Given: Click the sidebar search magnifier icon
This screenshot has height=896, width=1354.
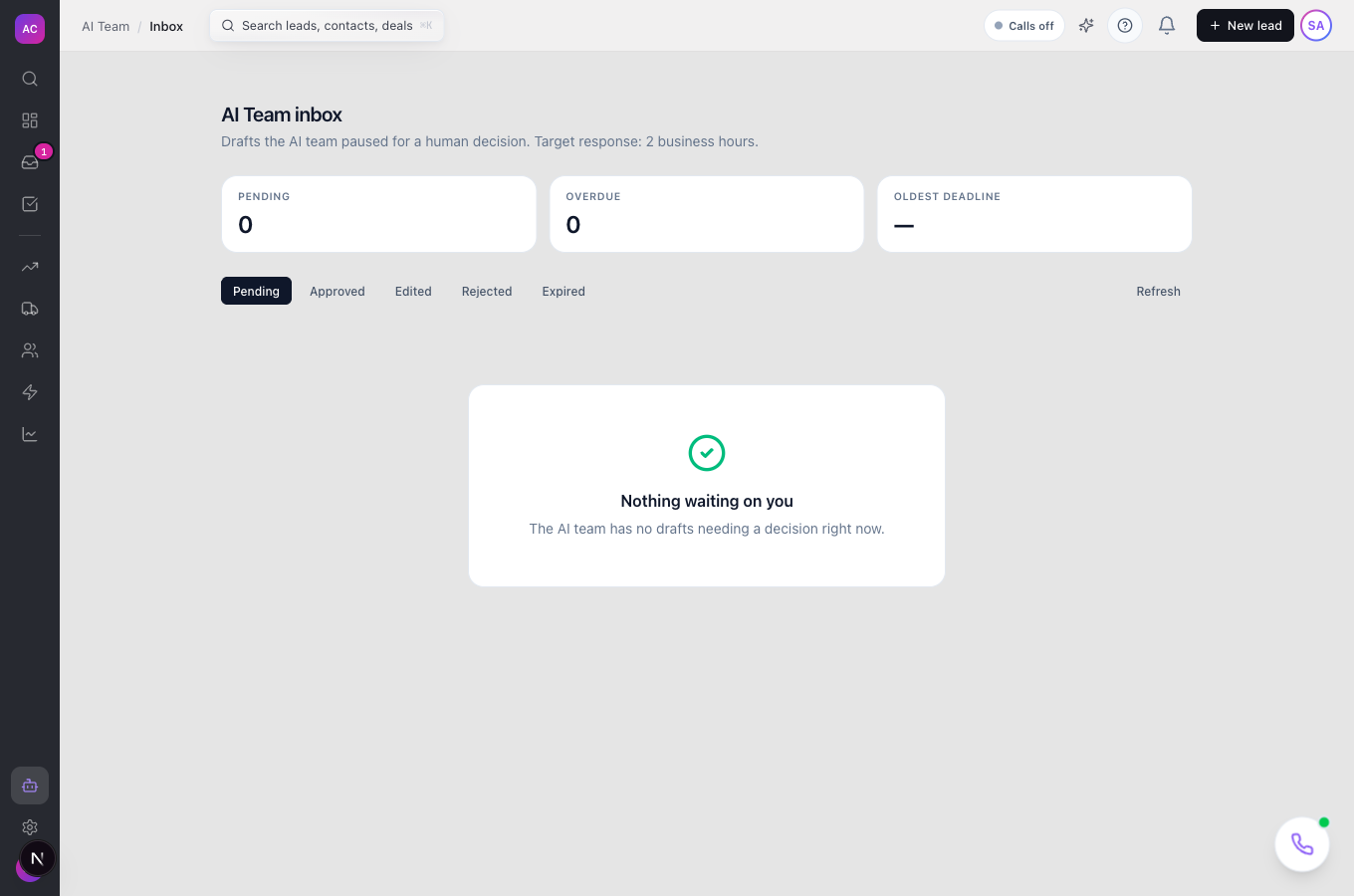Looking at the screenshot, I should point(30,79).
